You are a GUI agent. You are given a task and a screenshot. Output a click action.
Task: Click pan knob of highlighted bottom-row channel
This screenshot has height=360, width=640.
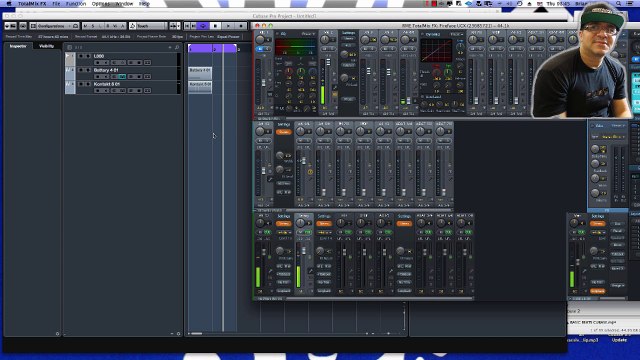(300, 223)
